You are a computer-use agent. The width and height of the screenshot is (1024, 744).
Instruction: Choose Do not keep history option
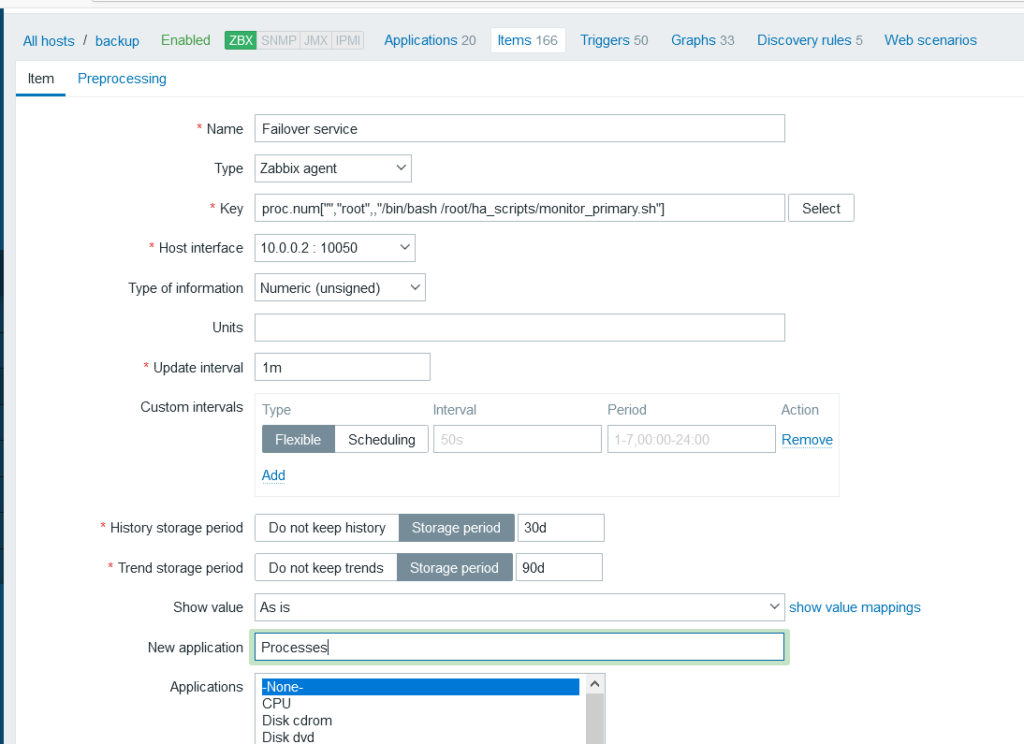(x=327, y=528)
